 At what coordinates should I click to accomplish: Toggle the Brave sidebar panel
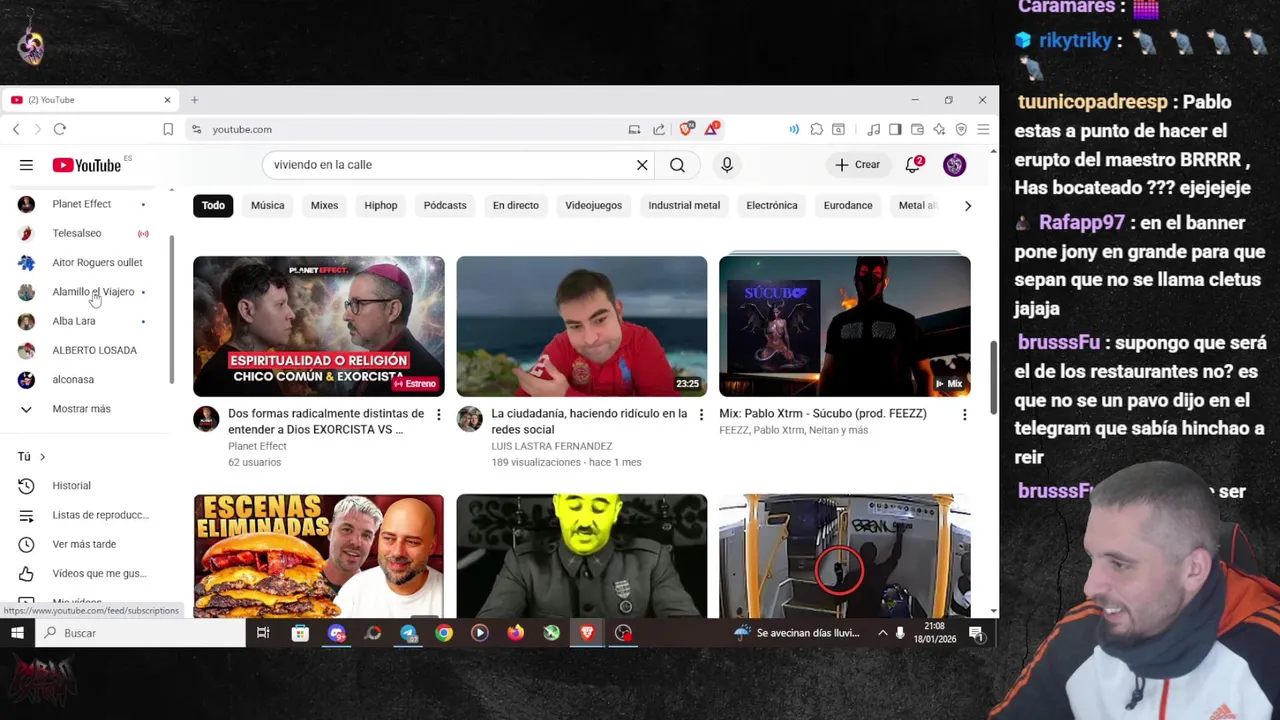(x=895, y=129)
